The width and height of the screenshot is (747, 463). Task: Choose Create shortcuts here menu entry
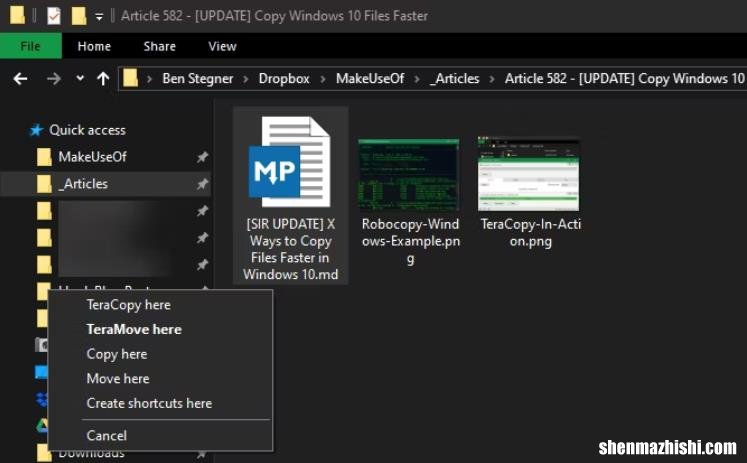149,403
